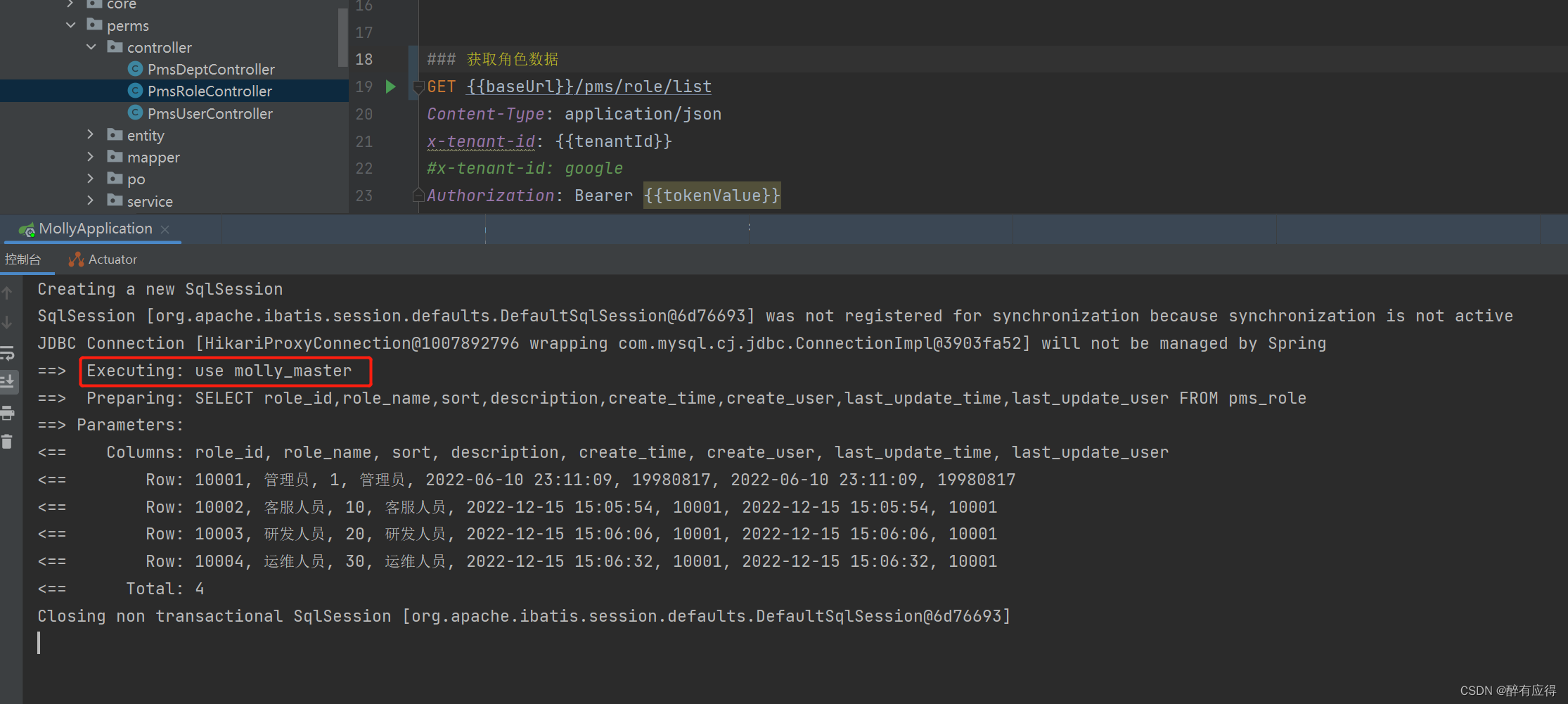This screenshot has height=704, width=1568.
Task: Select PmsUserController in project tree
Action: tap(210, 113)
